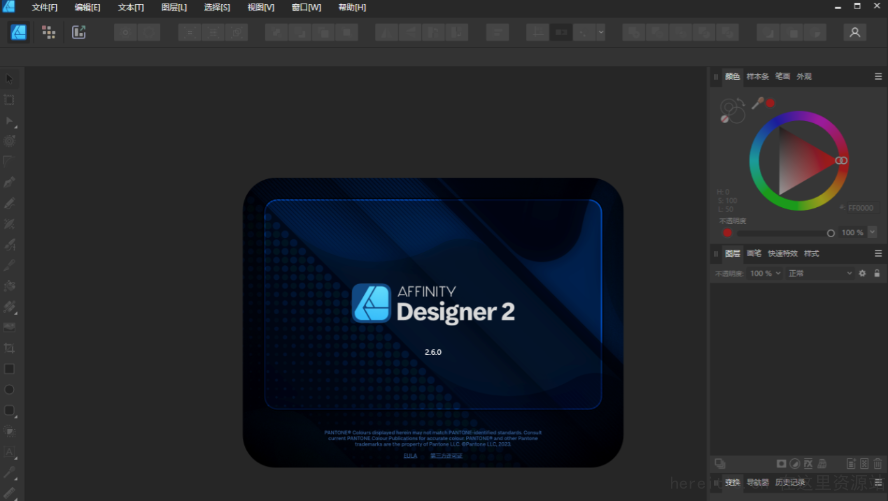Viewport: 888px width, 501px height.
Task: Select the Artistic Text tool
Action: pyautogui.click(x=9, y=452)
